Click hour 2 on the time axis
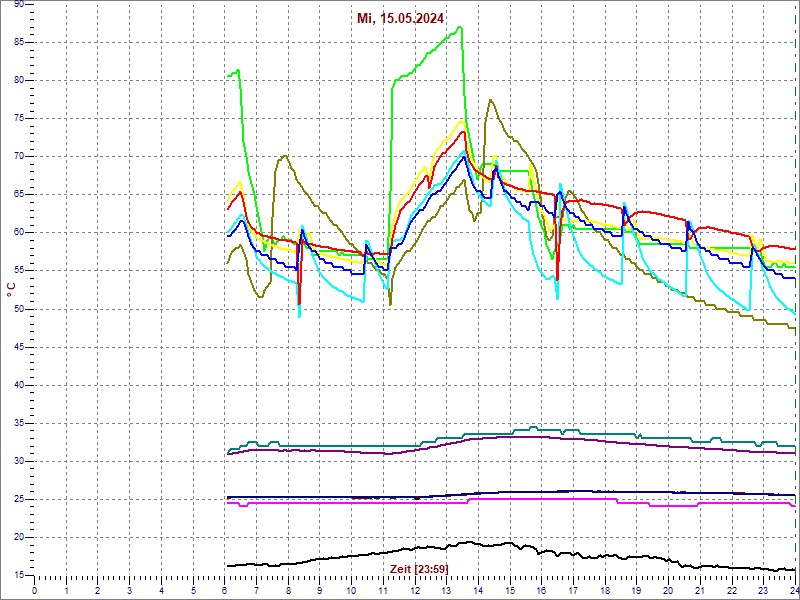Screen dimensions: 800x600 98,590
